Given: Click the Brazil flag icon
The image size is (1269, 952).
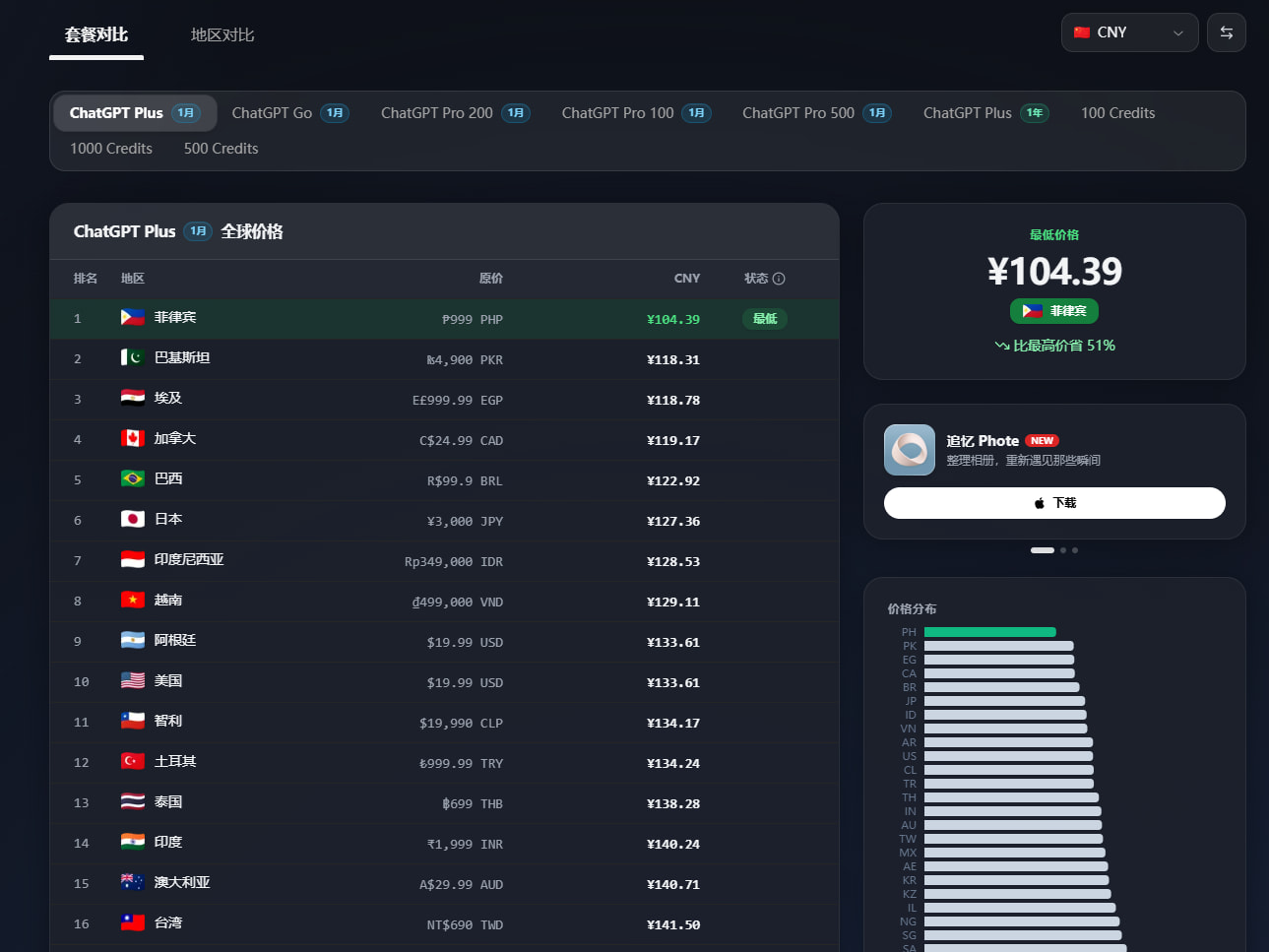Looking at the screenshot, I should click(133, 478).
